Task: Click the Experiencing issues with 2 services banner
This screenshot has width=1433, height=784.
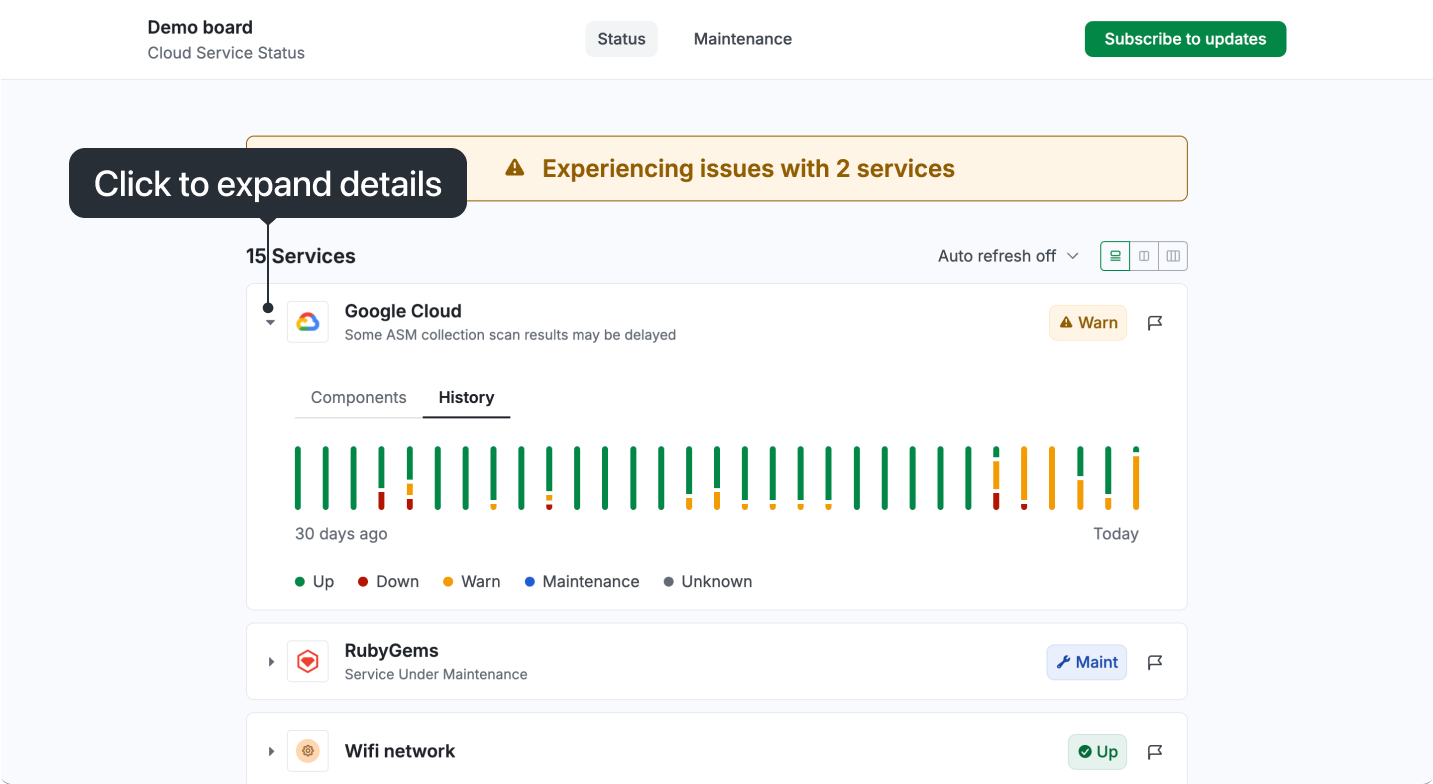Action: 747,168
